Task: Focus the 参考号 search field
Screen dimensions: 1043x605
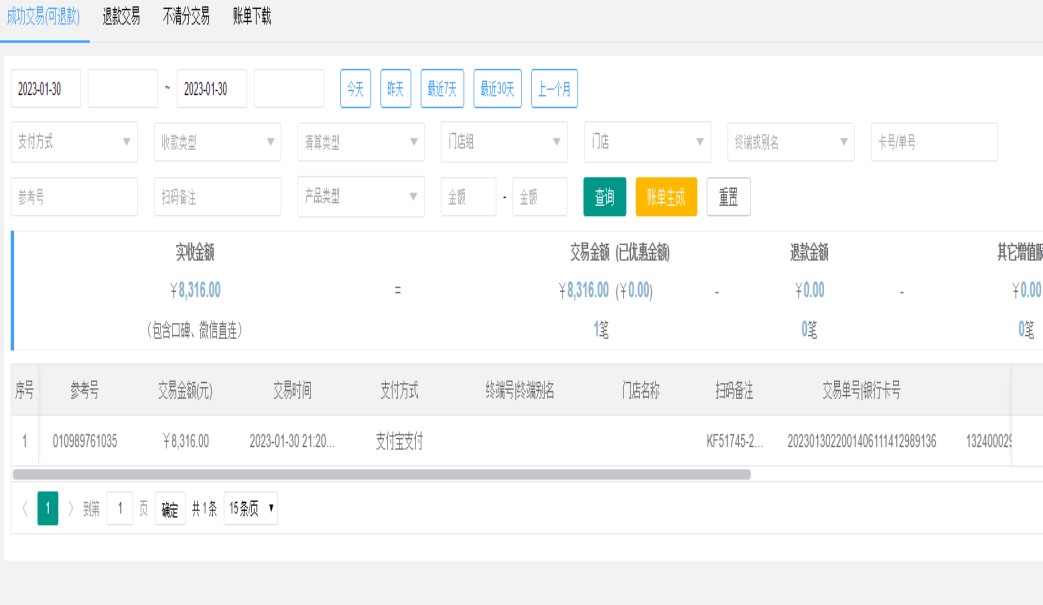Action: 75,197
